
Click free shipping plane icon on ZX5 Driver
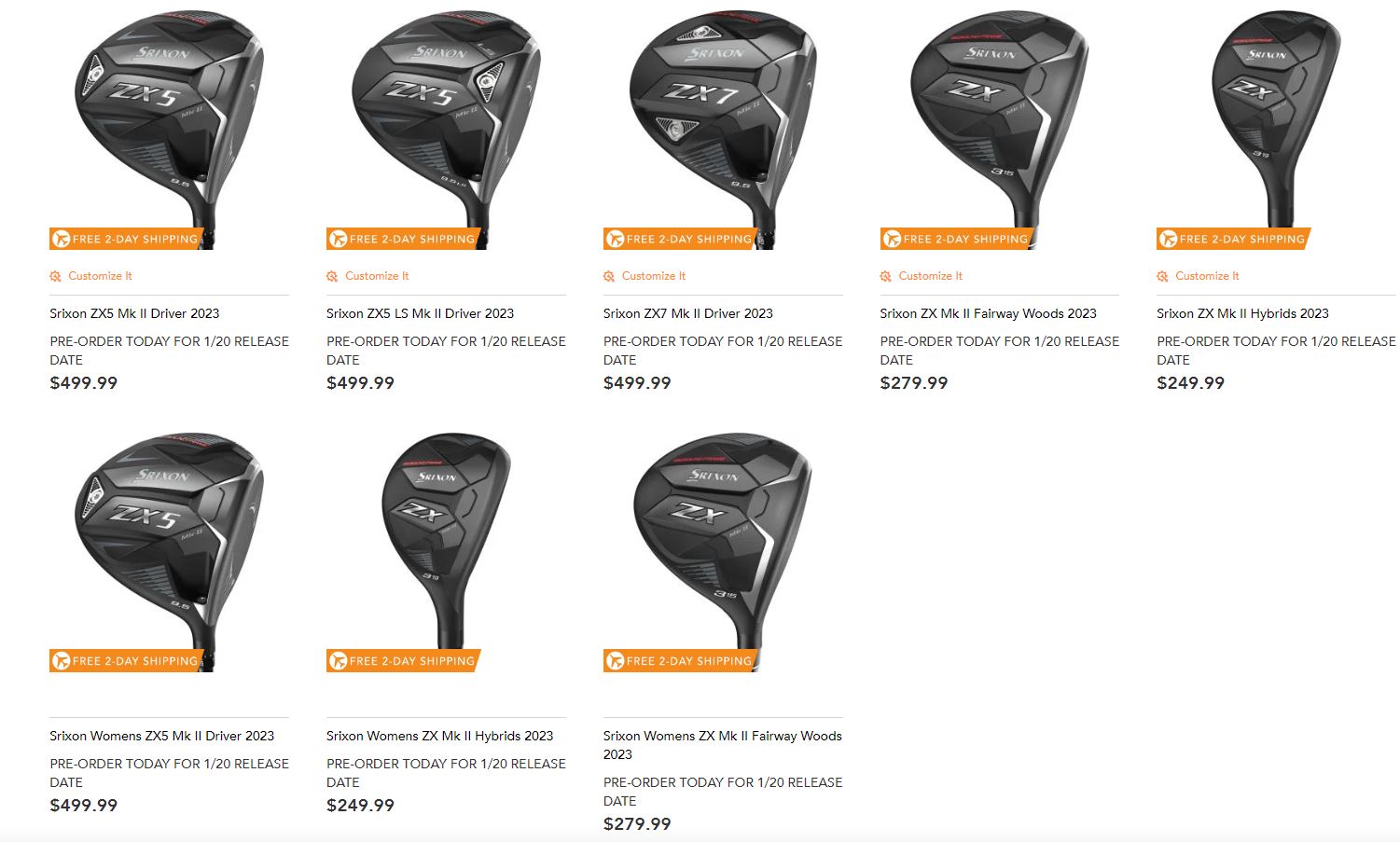click(62, 239)
